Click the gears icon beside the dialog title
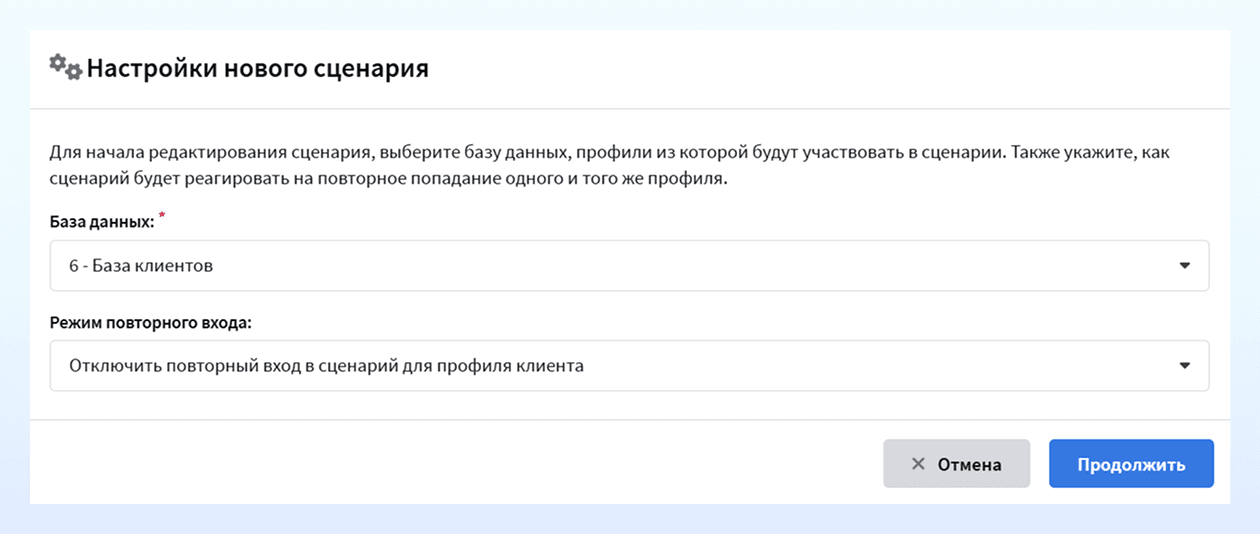The width and height of the screenshot is (1260, 534). click(x=66, y=67)
